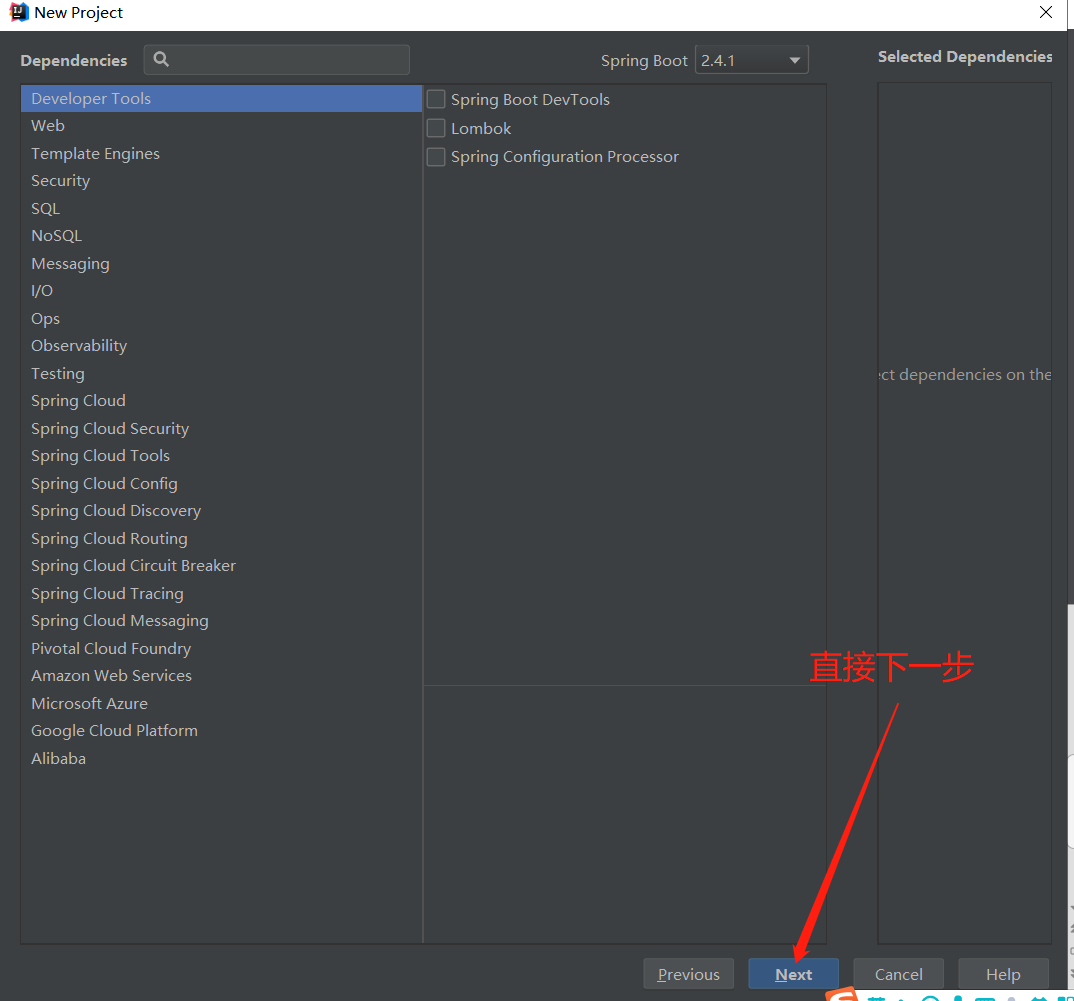The image size is (1074, 1001).
Task: Open Spring Cloud Tracing category
Action: (221, 593)
